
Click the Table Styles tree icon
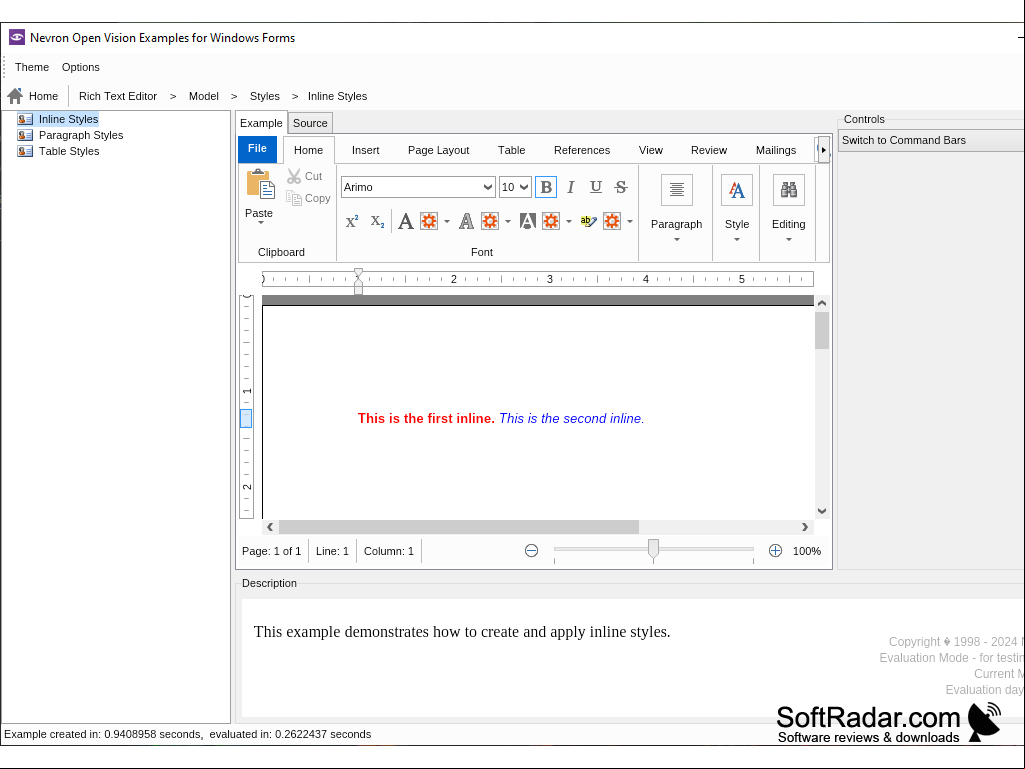[x=25, y=151]
